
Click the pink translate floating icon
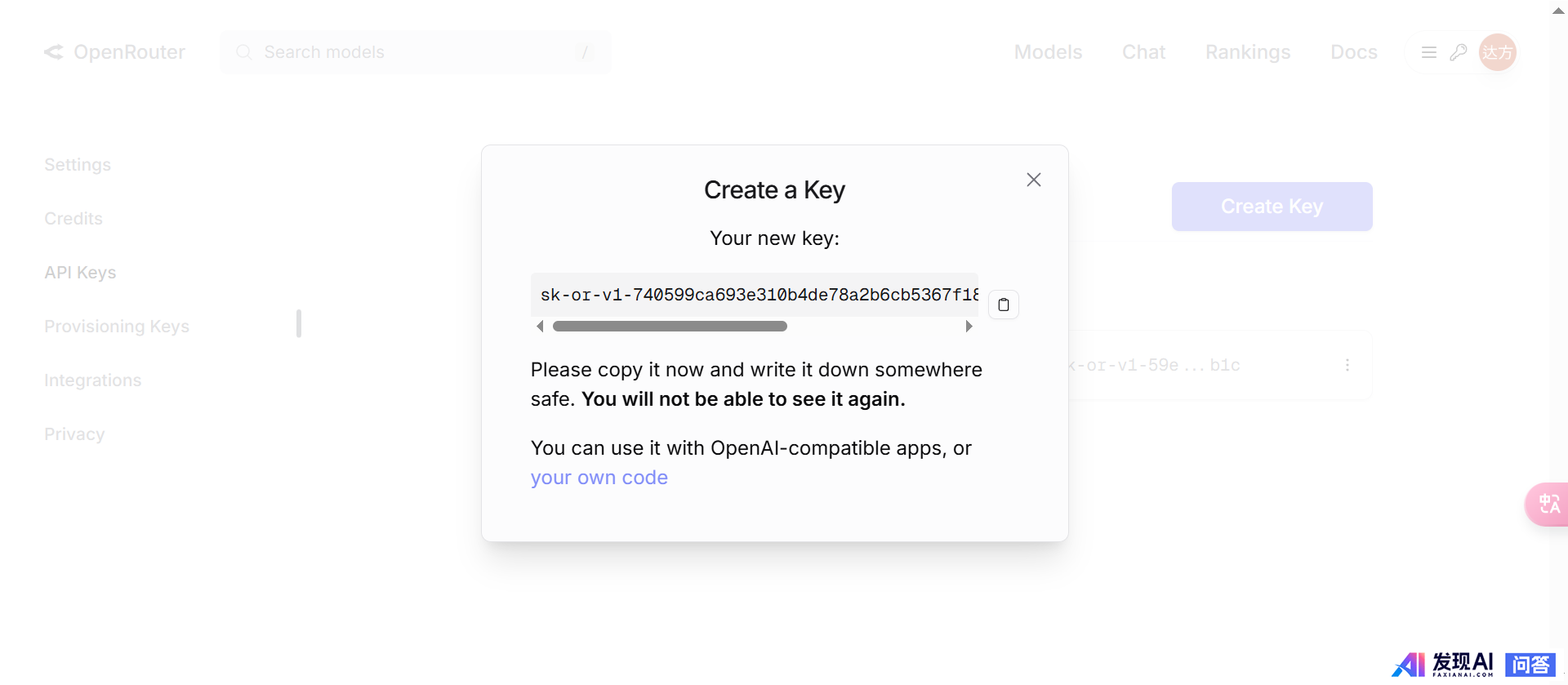coord(1548,504)
